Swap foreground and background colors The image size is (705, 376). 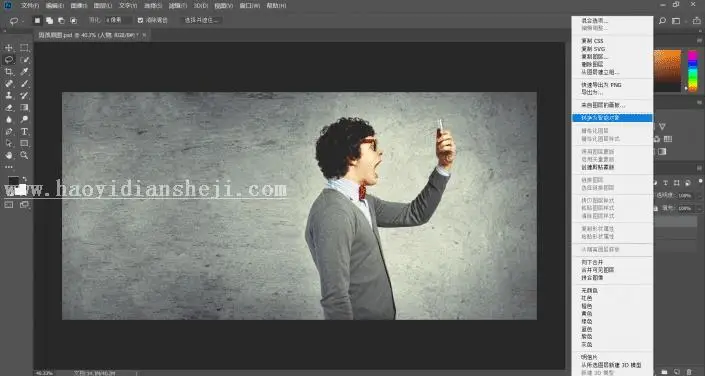coord(25,179)
